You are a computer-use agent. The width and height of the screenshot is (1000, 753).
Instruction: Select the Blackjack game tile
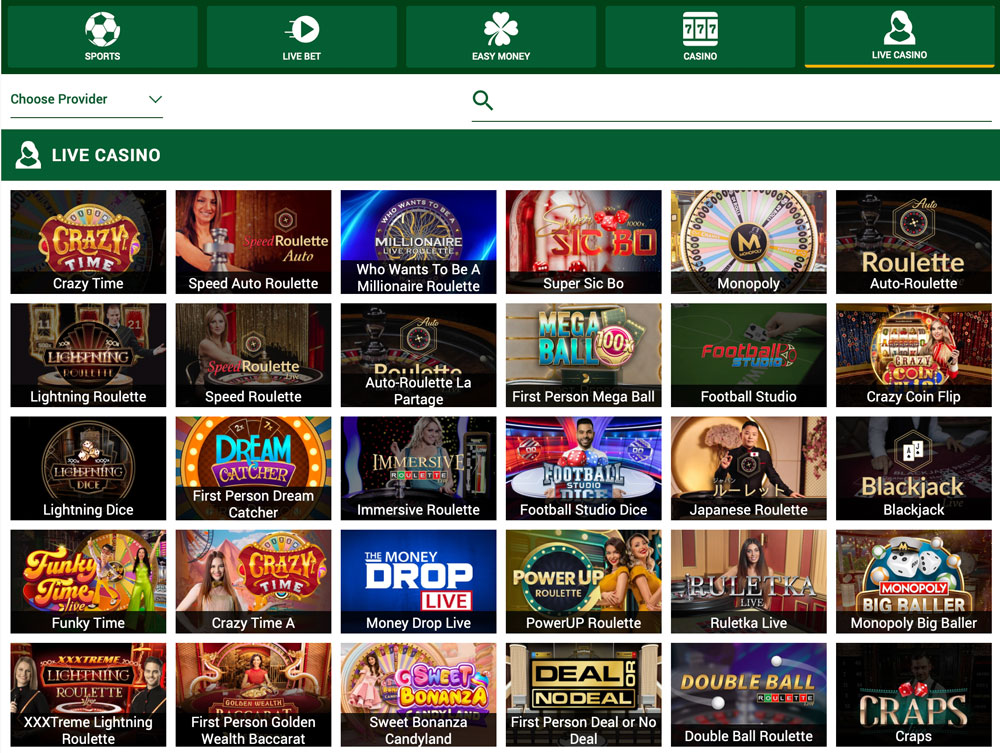[x=914, y=468]
